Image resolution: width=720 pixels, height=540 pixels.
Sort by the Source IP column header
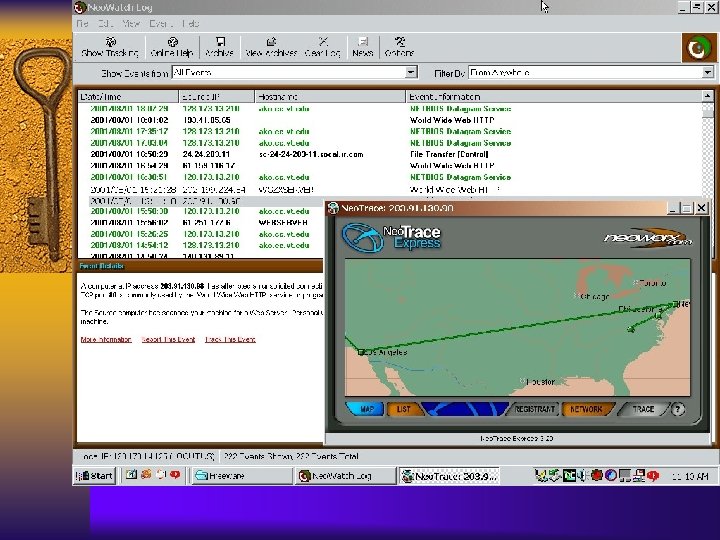(x=217, y=96)
